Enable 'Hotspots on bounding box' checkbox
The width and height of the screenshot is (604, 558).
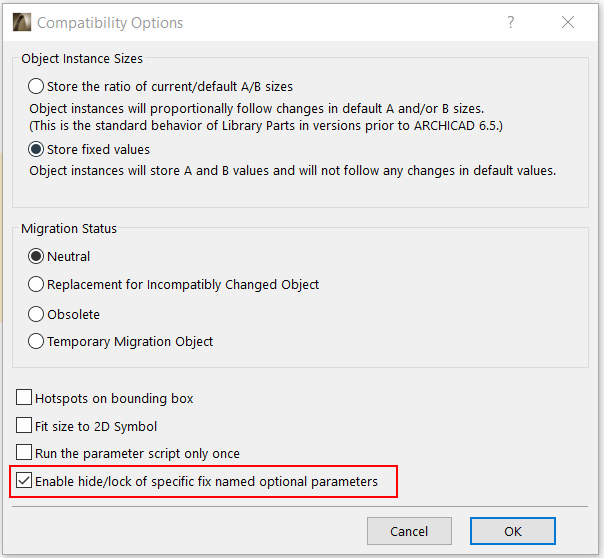tap(25, 398)
